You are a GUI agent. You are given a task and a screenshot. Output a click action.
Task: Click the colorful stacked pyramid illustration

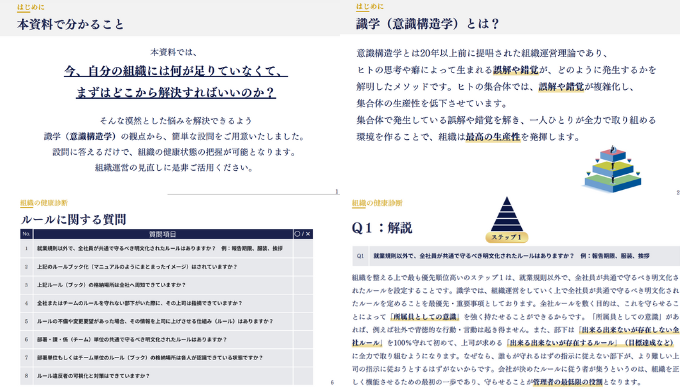point(612,170)
